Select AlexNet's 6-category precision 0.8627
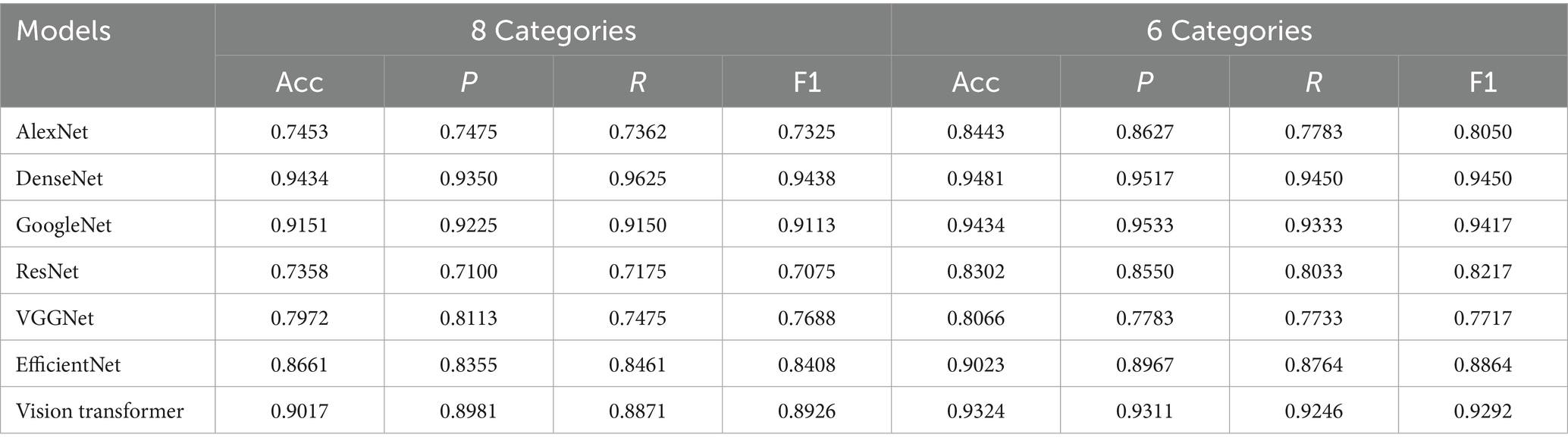The height and width of the screenshot is (447, 1568). [1144, 132]
